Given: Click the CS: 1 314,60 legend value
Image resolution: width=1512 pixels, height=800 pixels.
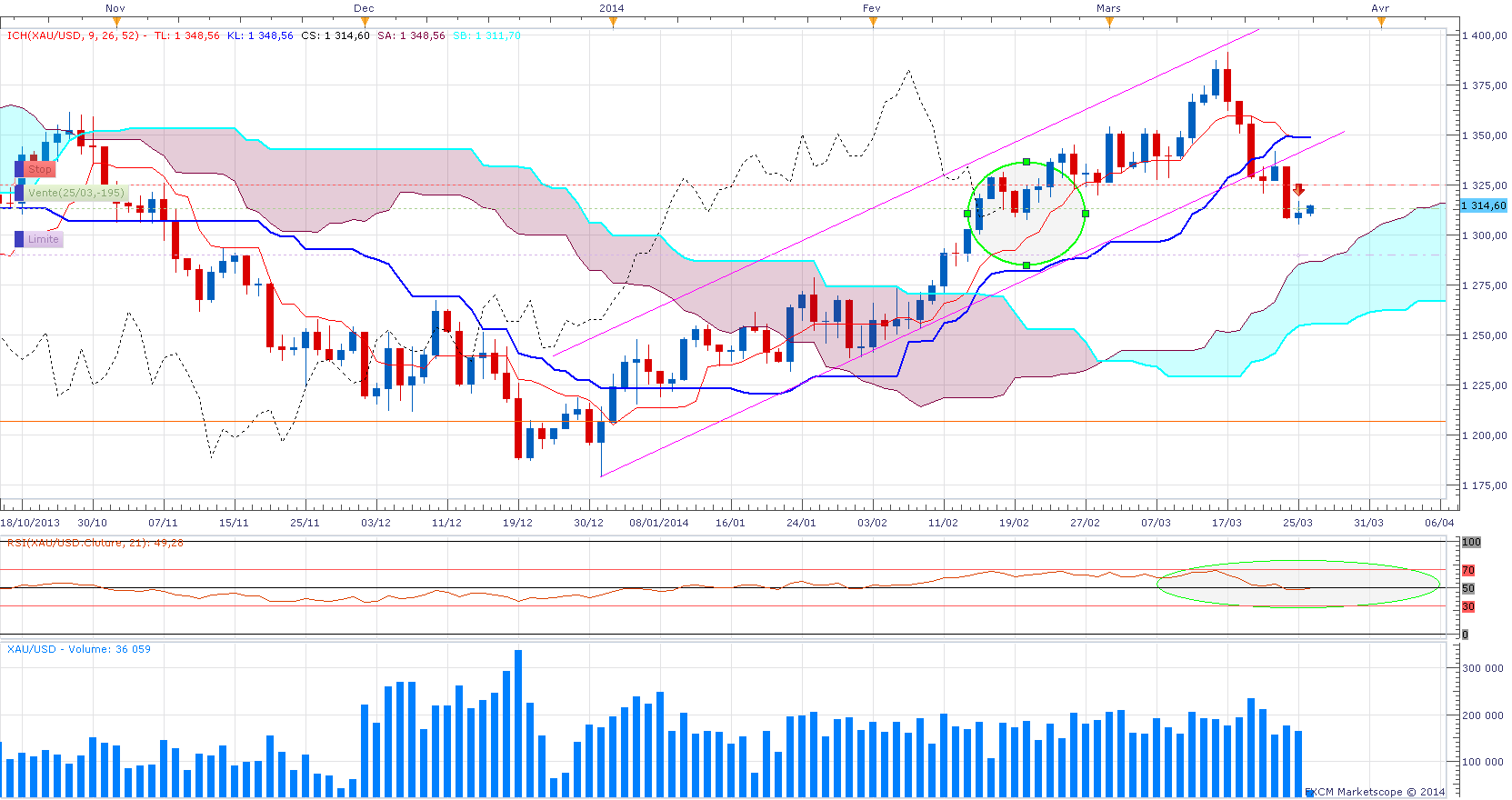Looking at the screenshot, I should click(335, 35).
